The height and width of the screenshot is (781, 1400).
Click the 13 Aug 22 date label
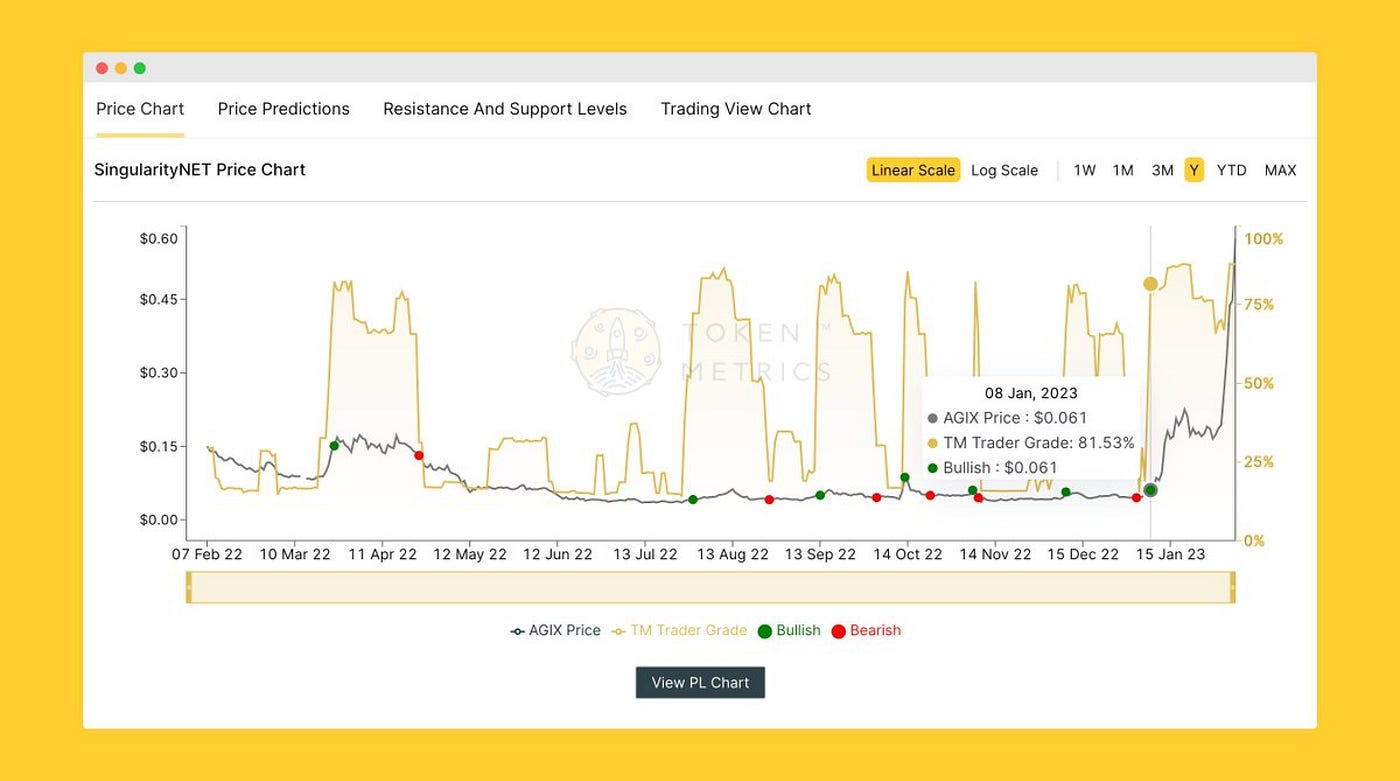pyautogui.click(x=733, y=554)
